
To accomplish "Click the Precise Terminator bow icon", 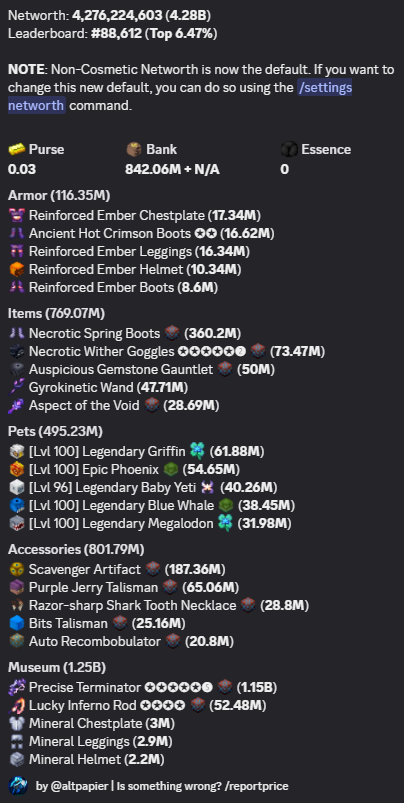I will tap(16, 687).
